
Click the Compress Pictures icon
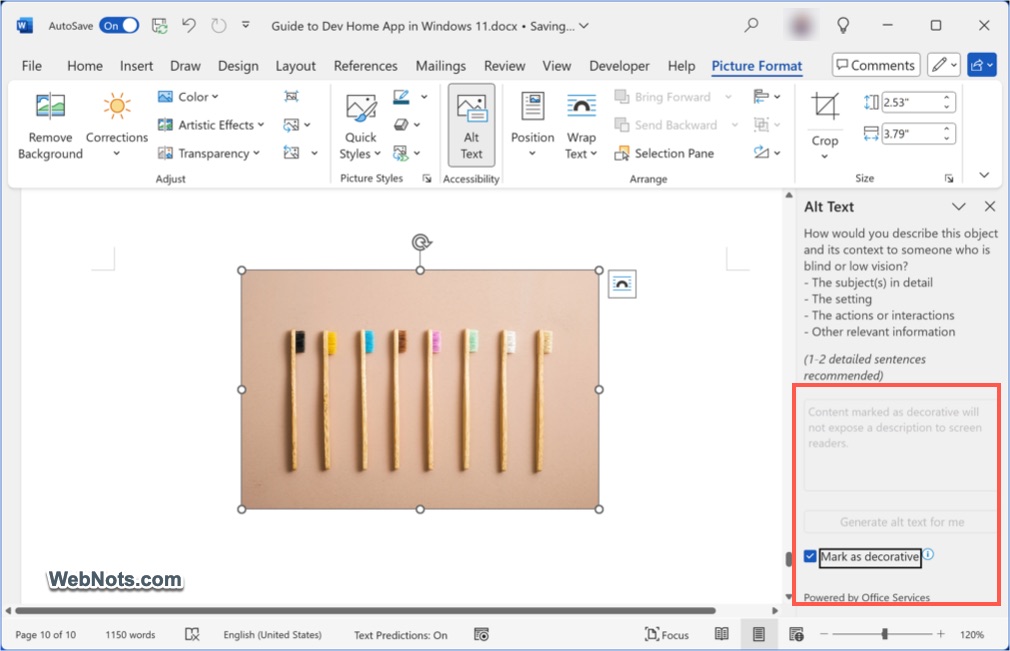(292, 97)
